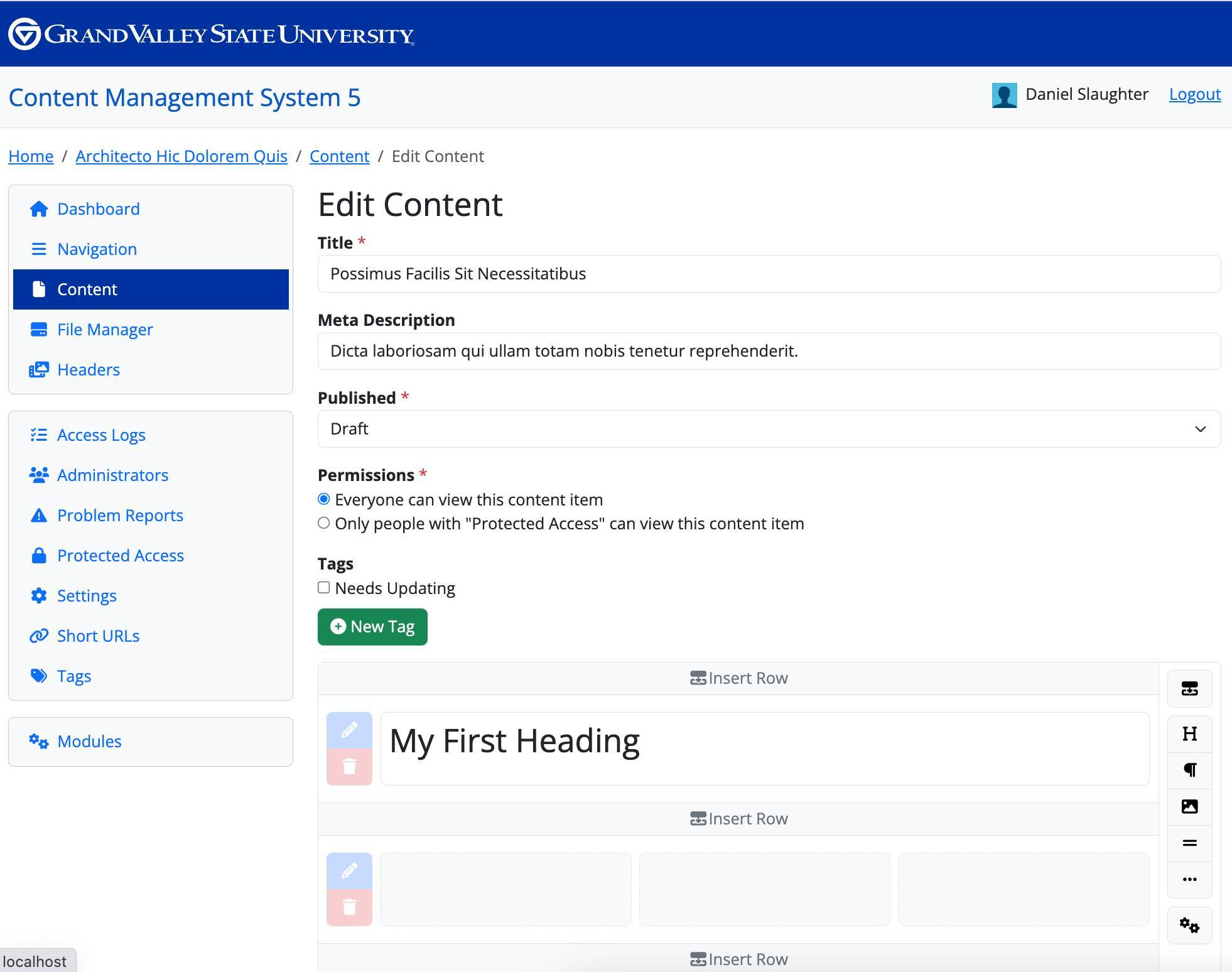Viewport: 1232px width, 972px height.
Task: Click the New Tag button
Action: [372, 626]
